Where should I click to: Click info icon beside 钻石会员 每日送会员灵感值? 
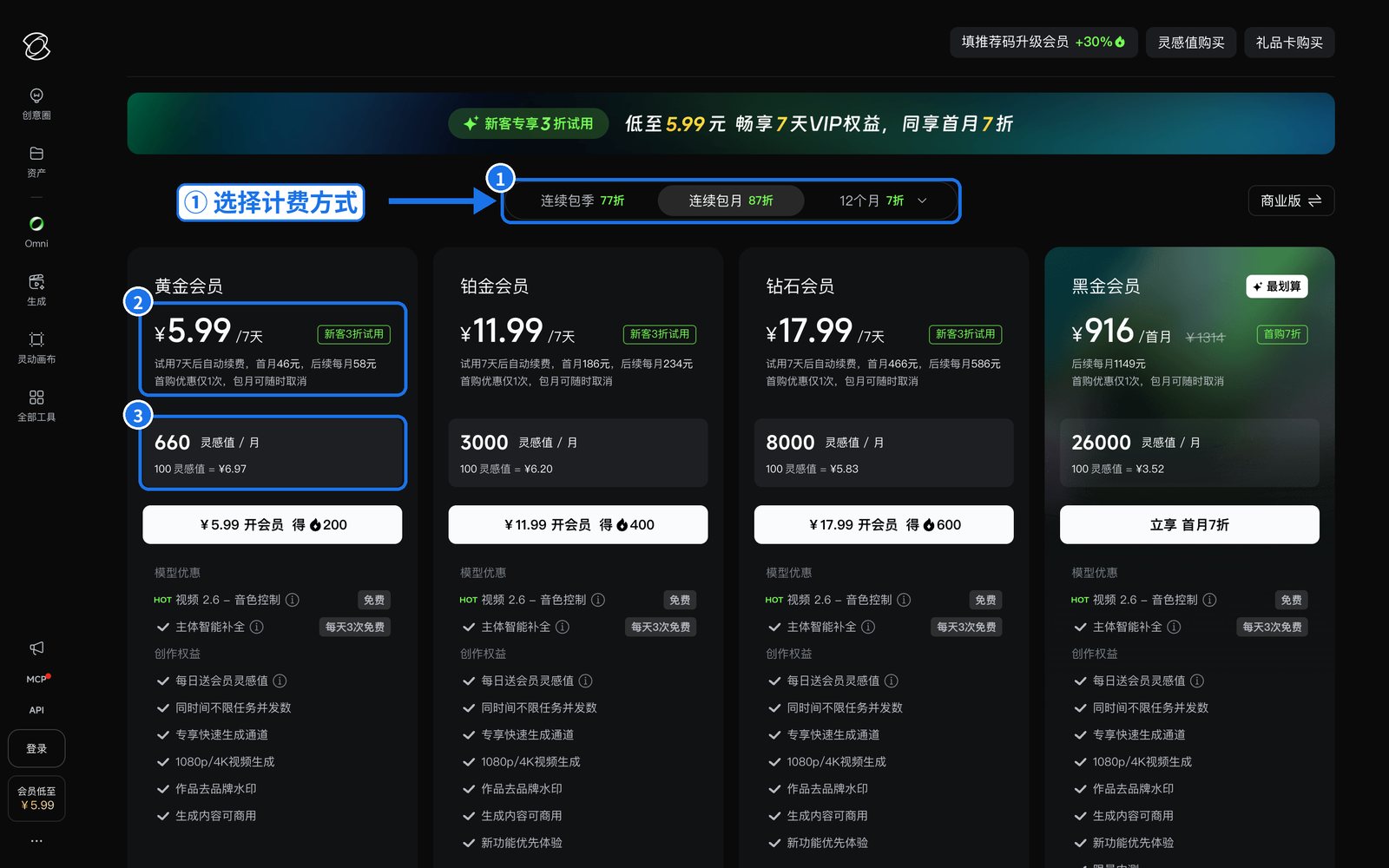tap(892, 681)
